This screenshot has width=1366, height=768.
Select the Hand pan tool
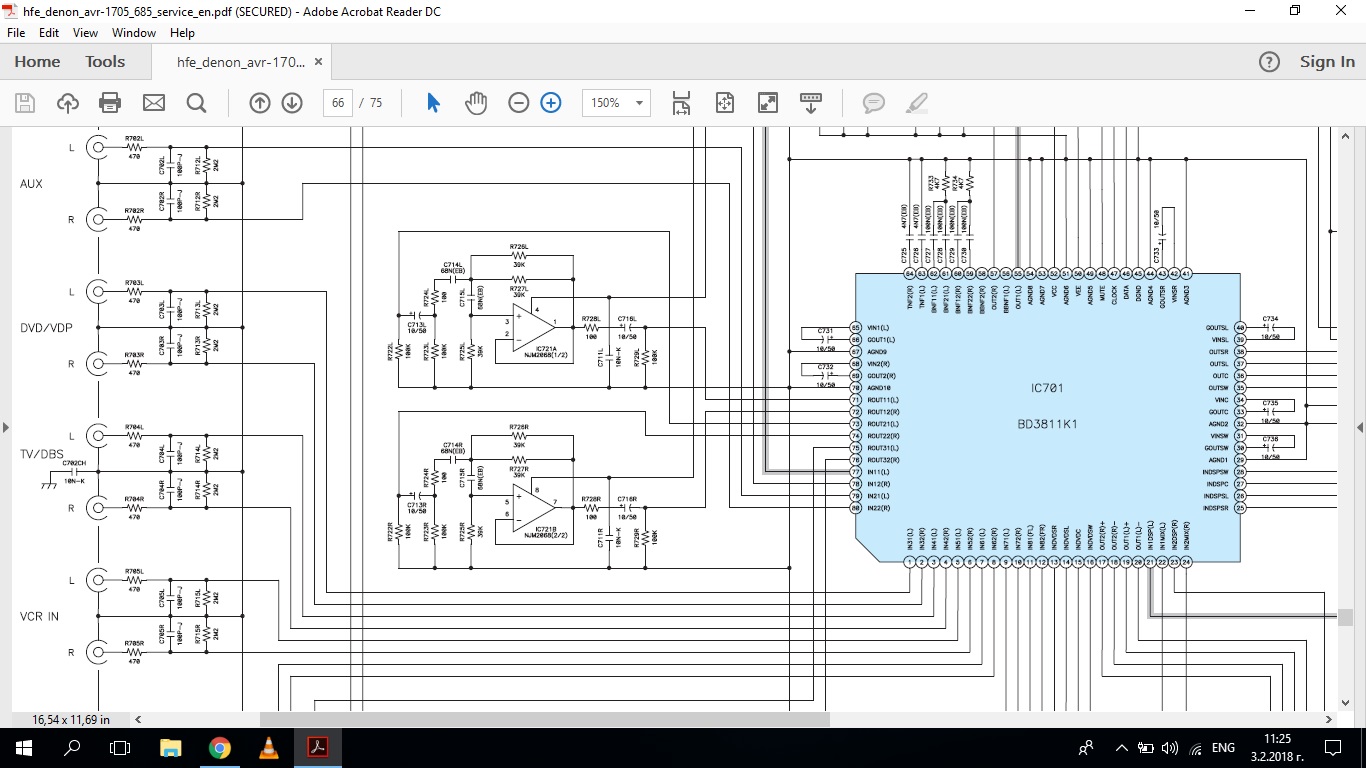[x=476, y=103]
